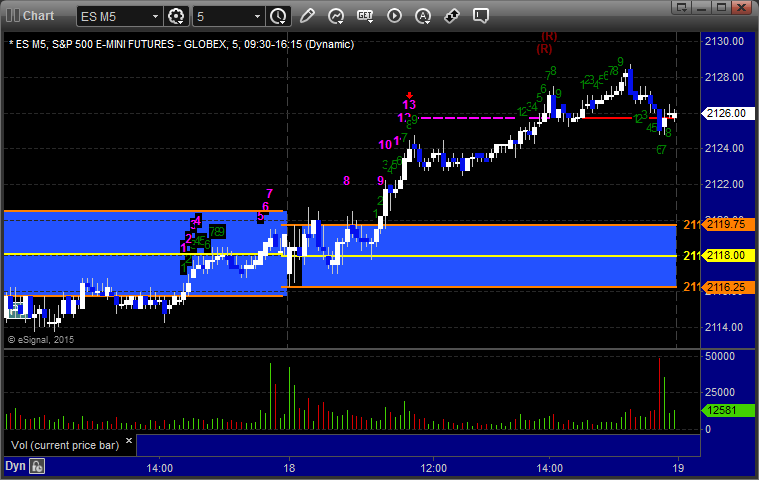Click the 2130.00 price scale label
This screenshot has height=480, width=759.
[x=725, y=41]
